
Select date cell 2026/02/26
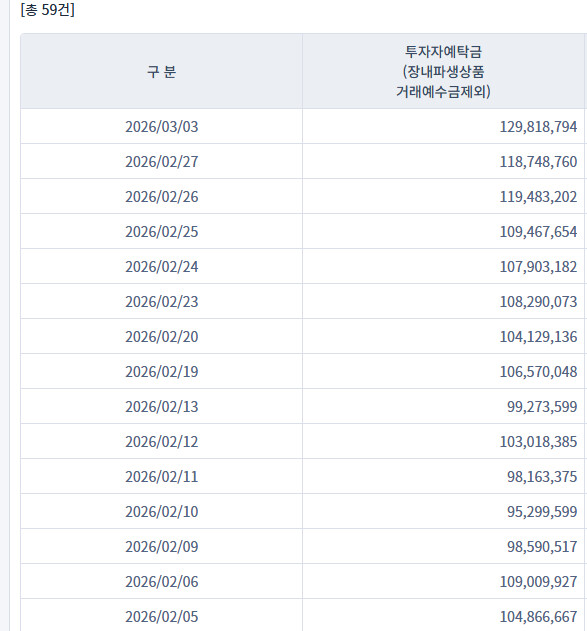pos(161,197)
